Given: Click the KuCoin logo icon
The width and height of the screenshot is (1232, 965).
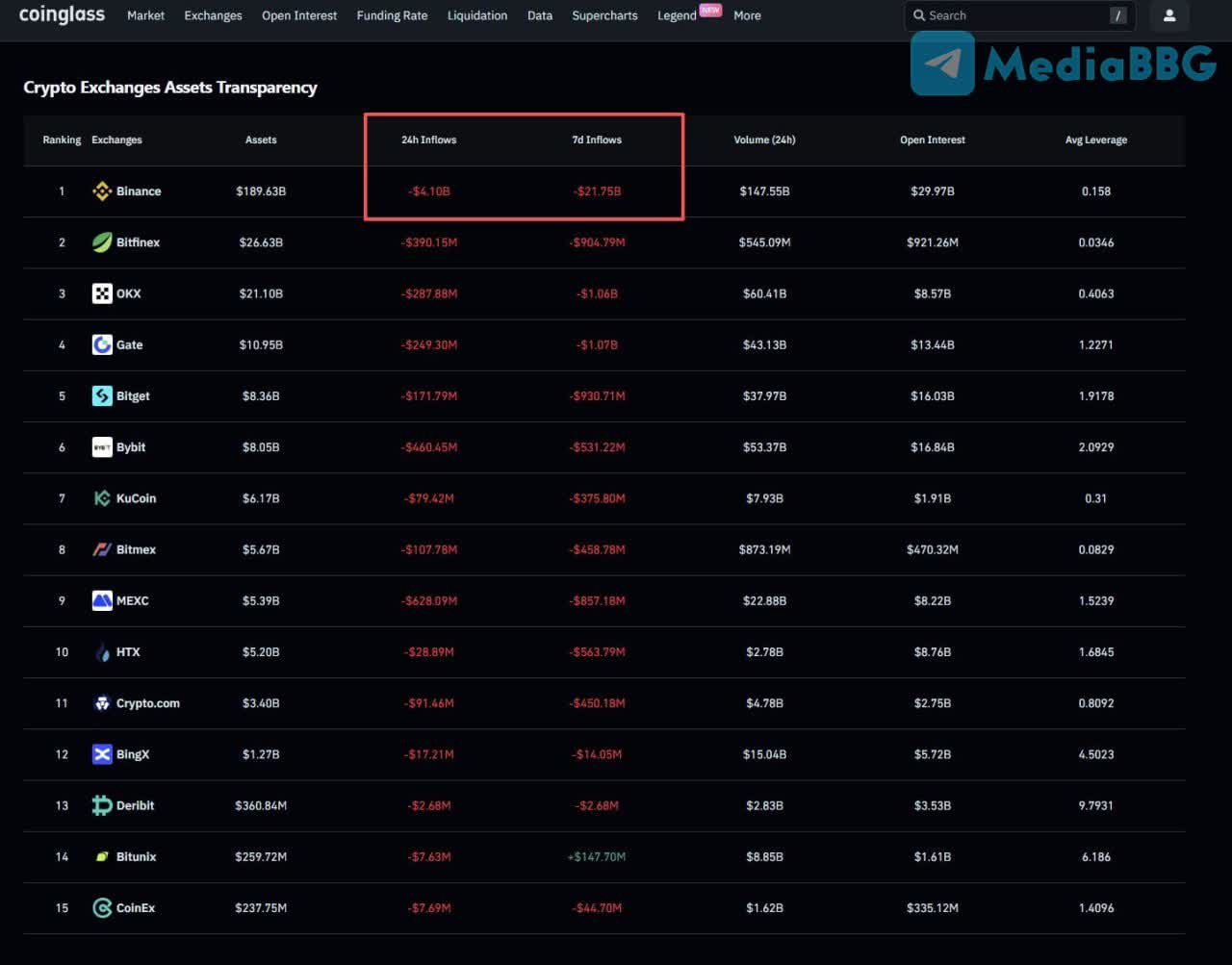Looking at the screenshot, I should [x=102, y=498].
